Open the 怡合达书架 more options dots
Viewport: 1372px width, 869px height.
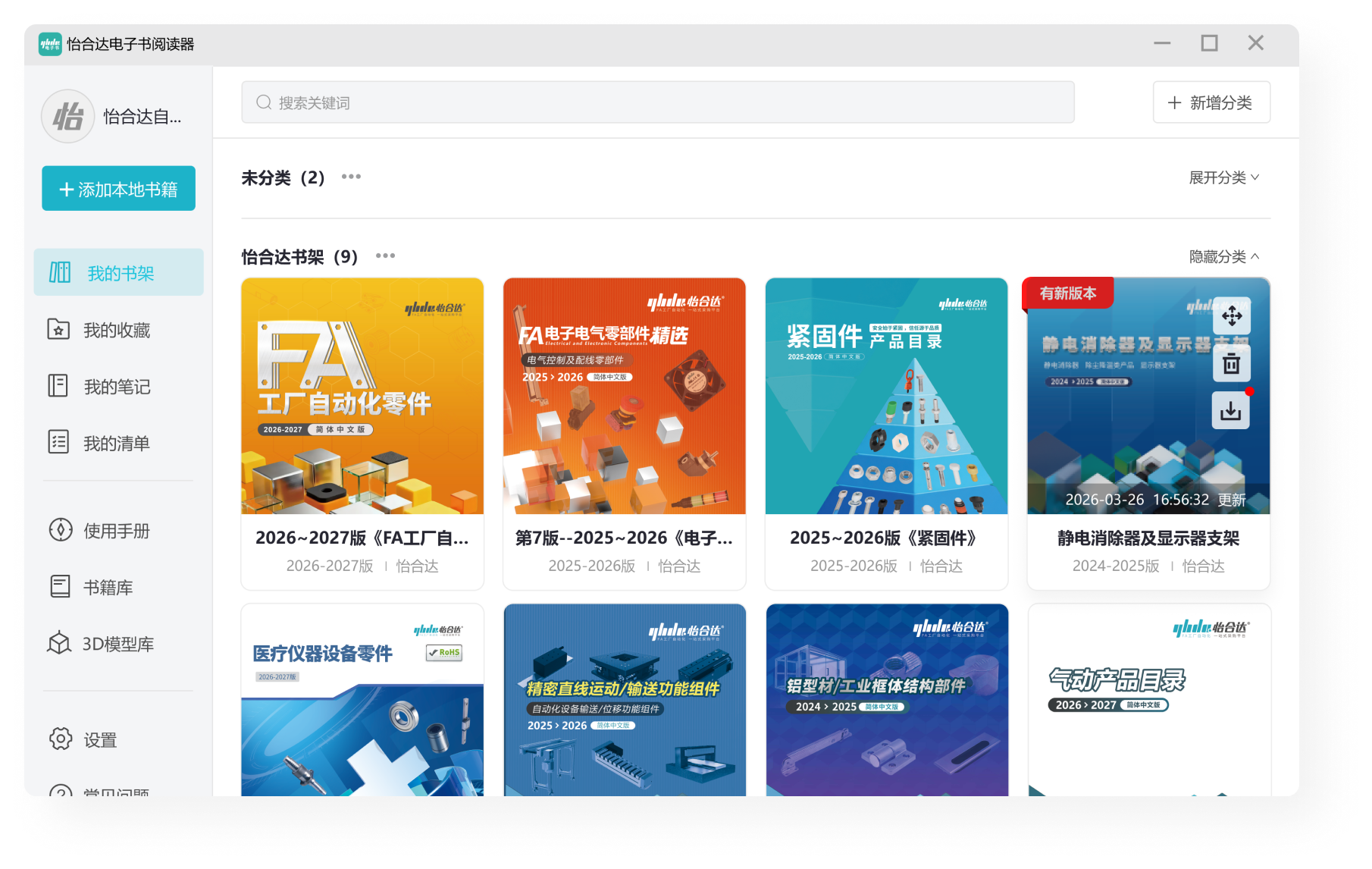pos(385,256)
